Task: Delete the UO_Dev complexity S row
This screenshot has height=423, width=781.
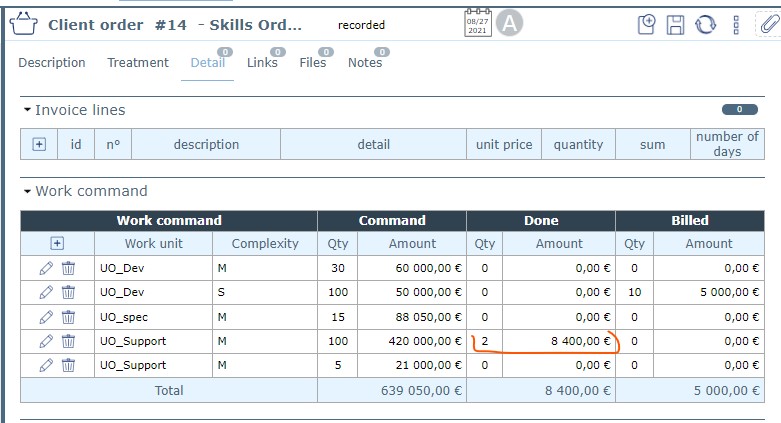Action: (68, 292)
